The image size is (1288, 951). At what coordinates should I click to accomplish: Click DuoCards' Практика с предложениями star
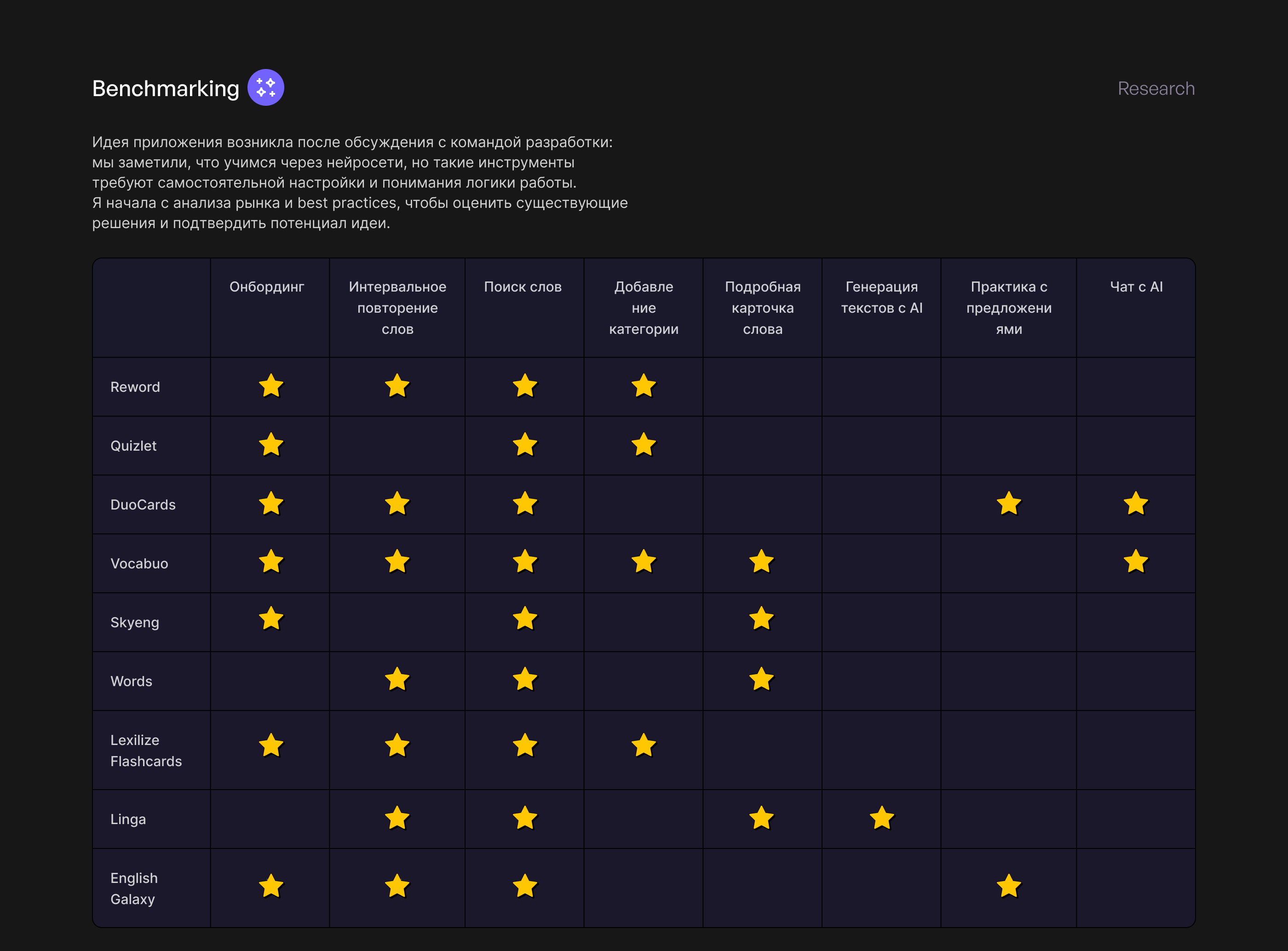click(x=1009, y=504)
